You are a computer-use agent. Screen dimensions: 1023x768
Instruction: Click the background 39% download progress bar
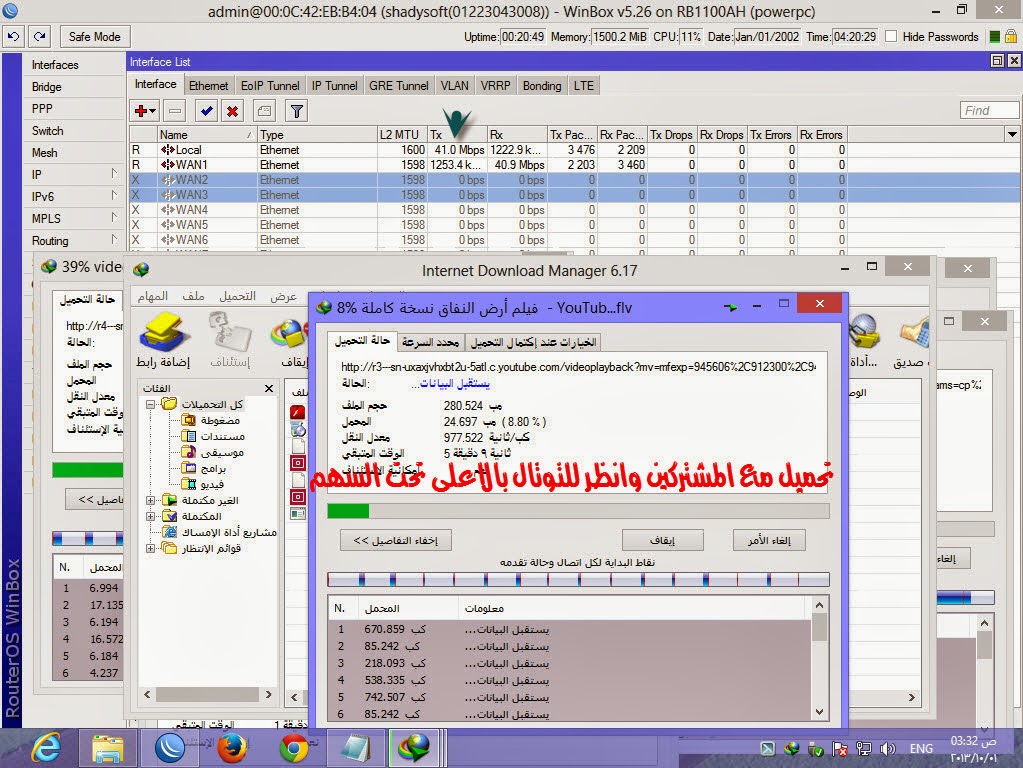pos(87,470)
